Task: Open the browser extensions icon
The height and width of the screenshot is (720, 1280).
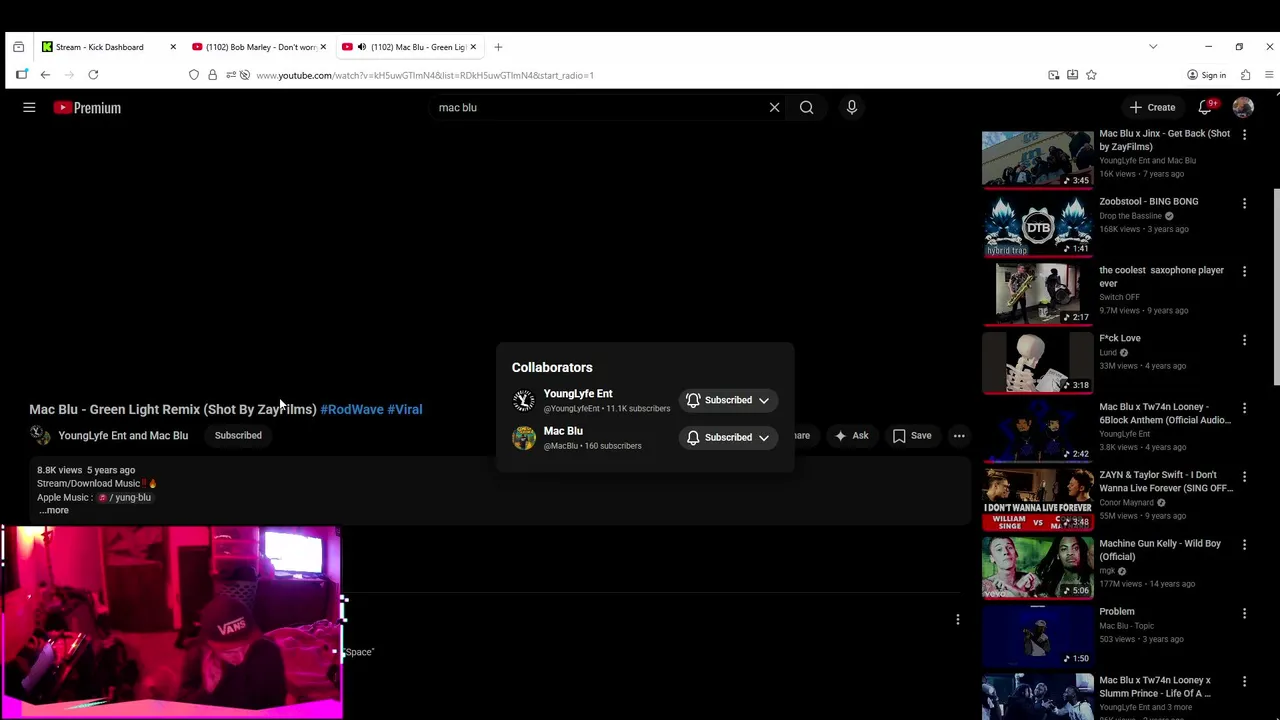Action: [1245, 75]
